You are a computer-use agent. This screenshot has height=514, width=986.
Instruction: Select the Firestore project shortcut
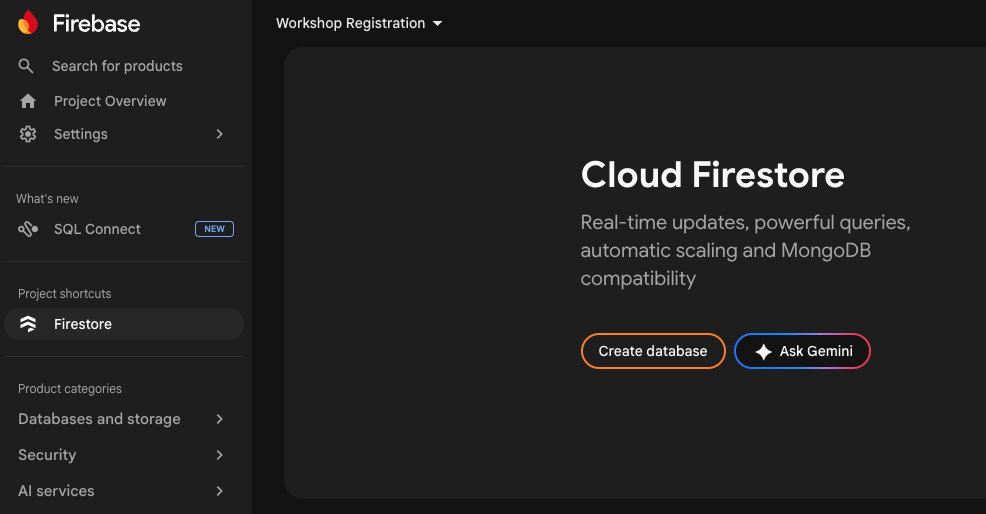point(124,324)
